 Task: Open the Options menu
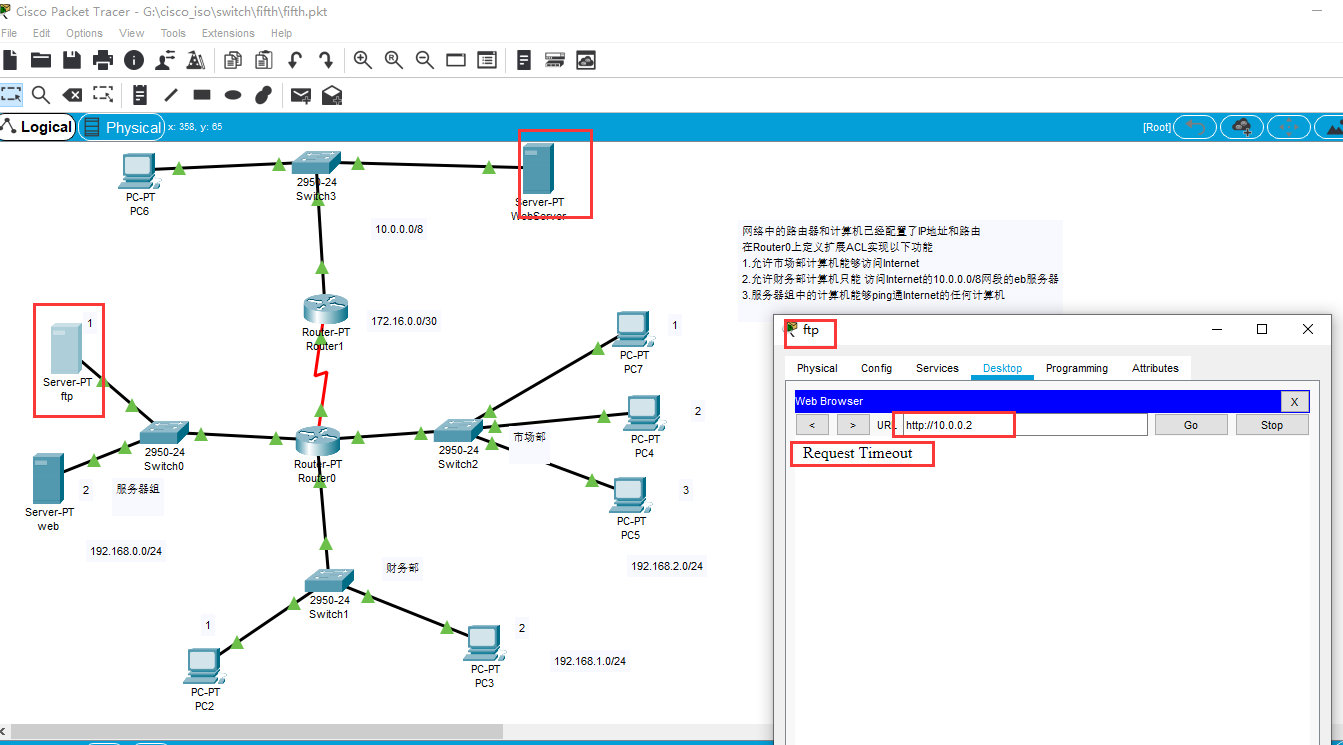tap(84, 33)
